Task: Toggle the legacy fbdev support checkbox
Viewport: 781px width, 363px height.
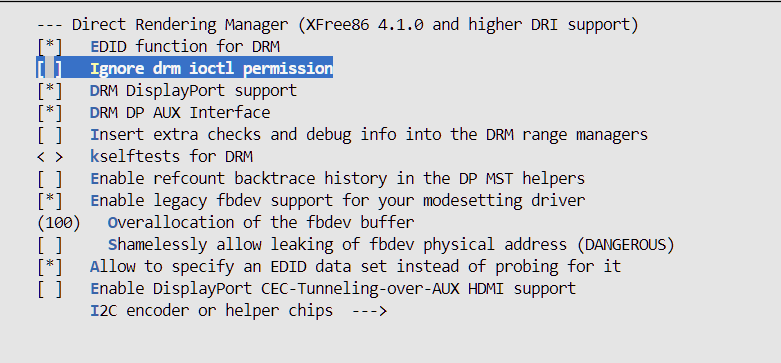Action: (50, 201)
